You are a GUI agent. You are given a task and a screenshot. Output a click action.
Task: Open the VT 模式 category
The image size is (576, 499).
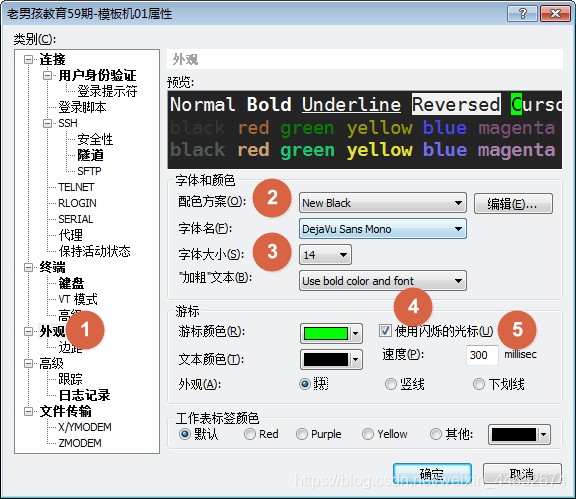78,299
